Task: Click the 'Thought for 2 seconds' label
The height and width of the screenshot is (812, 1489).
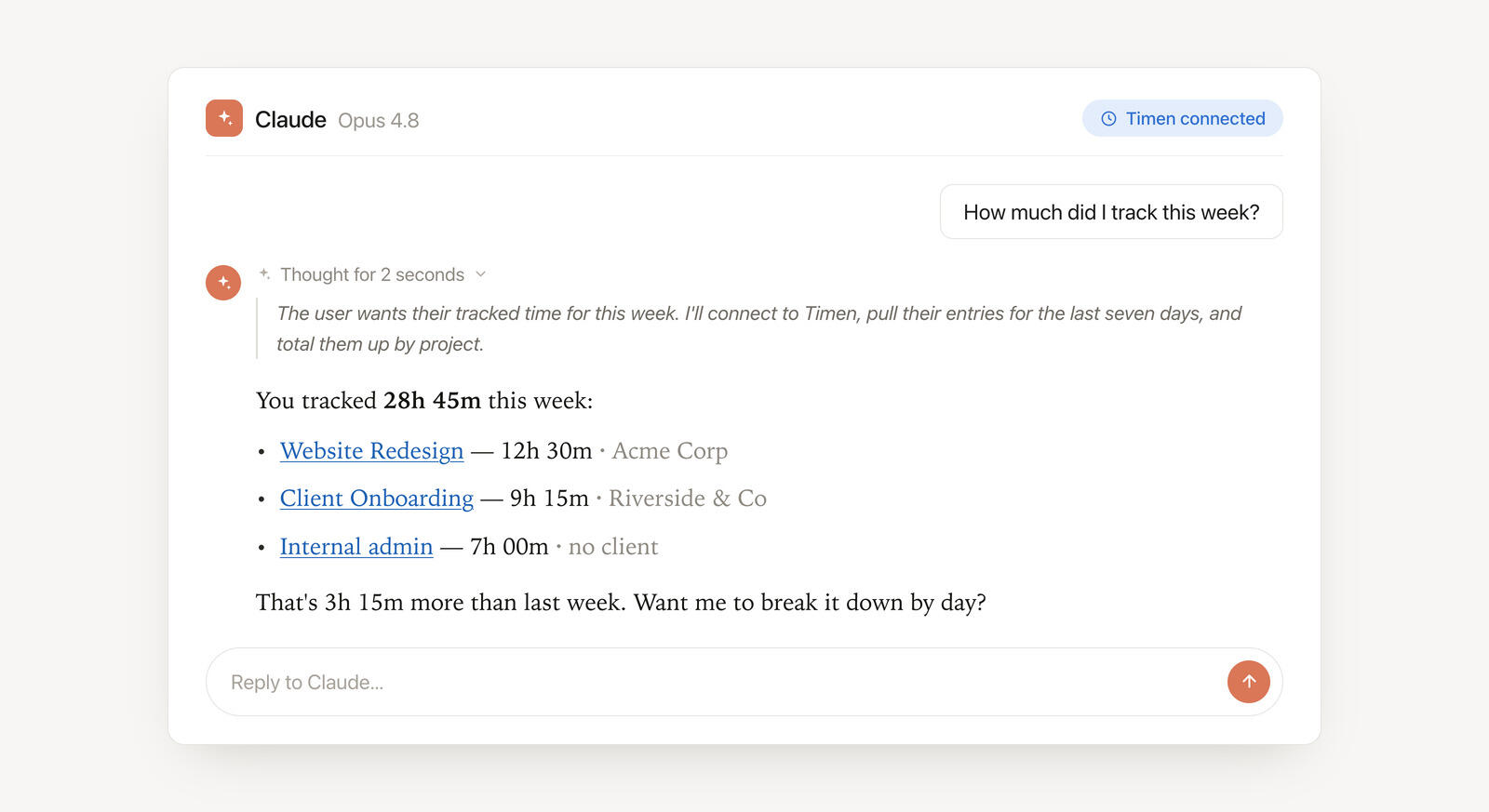Action: pyautogui.click(x=372, y=274)
